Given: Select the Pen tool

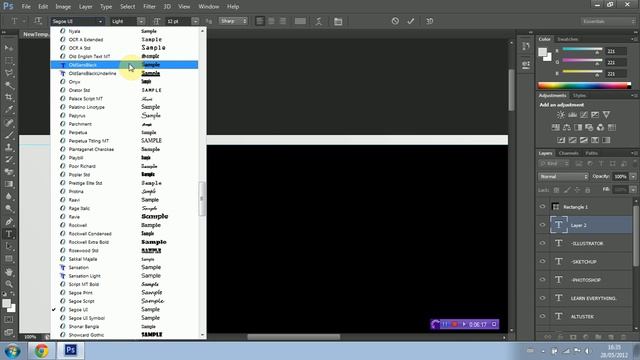Looking at the screenshot, I should (x=9, y=222).
